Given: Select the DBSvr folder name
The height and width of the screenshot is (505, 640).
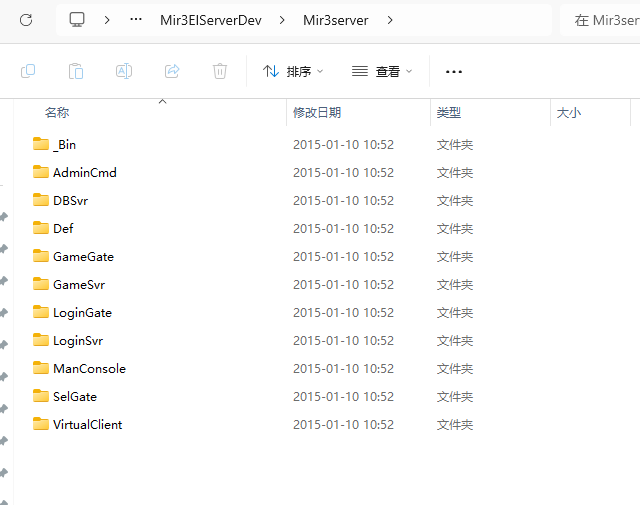Looking at the screenshot, I should (71, 200).
